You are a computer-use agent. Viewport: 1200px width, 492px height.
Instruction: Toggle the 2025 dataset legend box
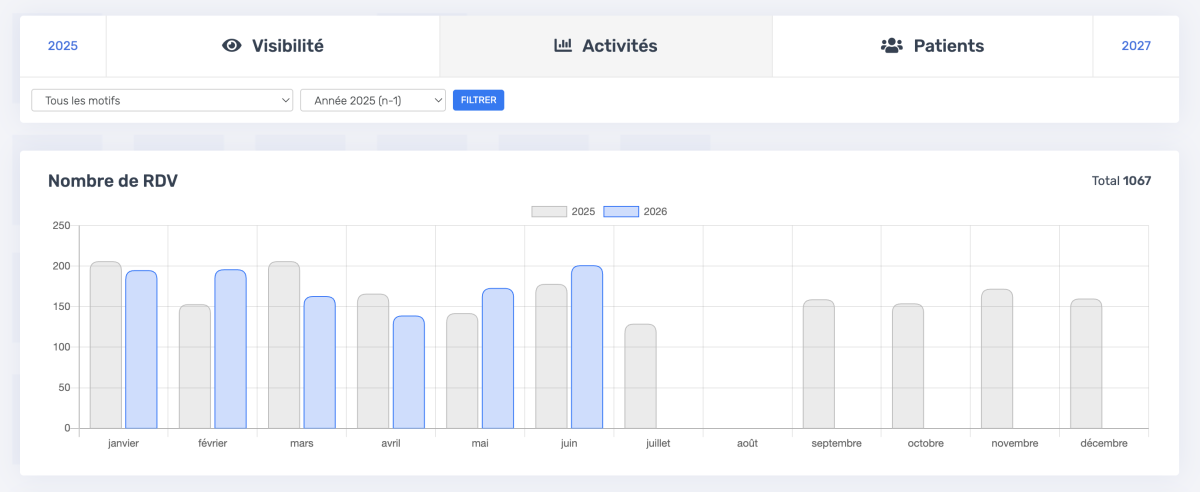pos(548,212)
